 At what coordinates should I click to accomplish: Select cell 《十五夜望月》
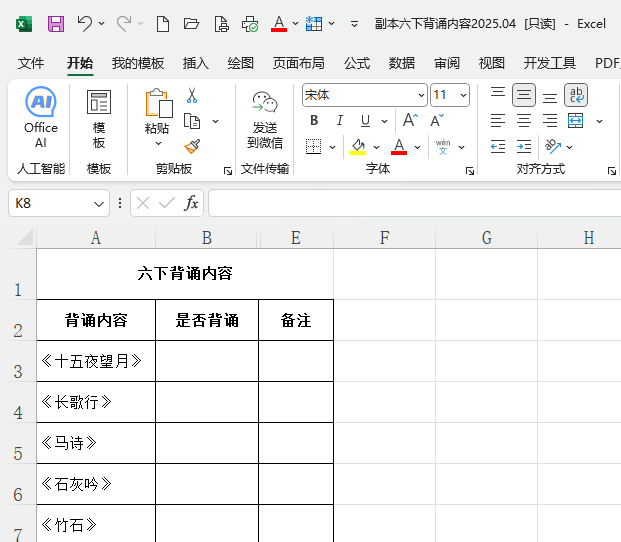pyautogui.click(x=96, y=361)
